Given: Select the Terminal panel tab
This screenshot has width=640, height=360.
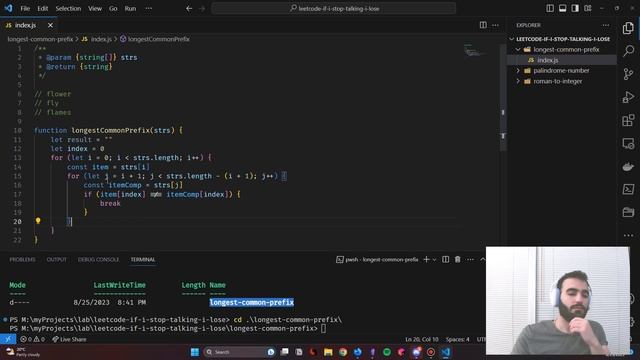Looking at the screenshot, I should point(143,259).
